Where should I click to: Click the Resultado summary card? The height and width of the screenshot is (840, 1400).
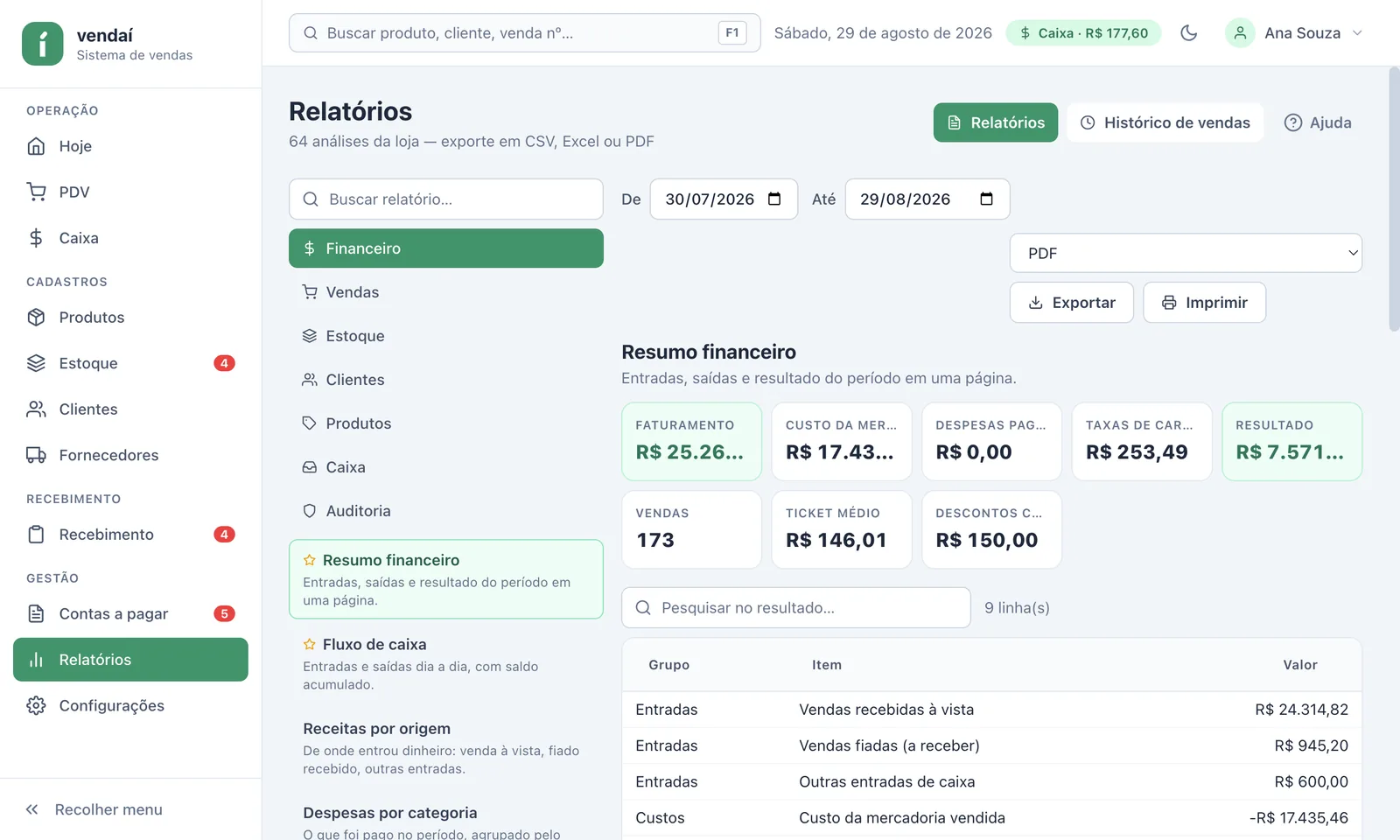click(1292, 441)
